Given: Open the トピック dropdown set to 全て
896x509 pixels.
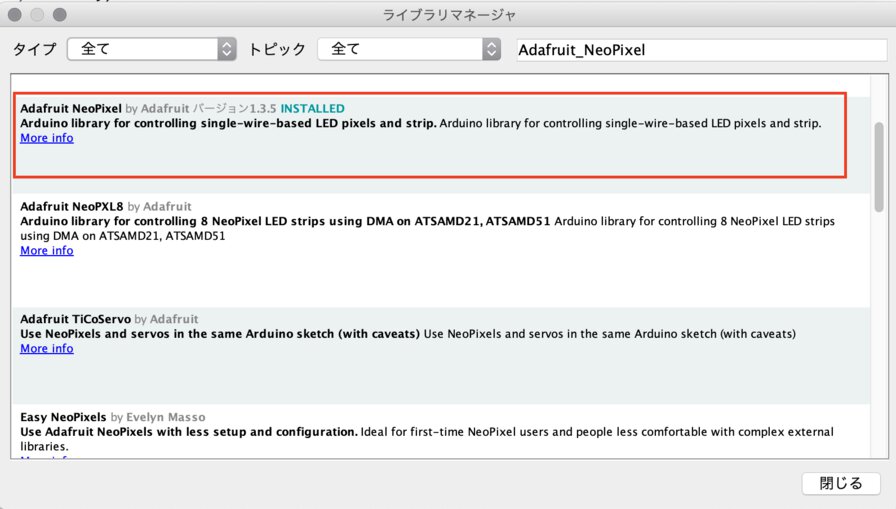Looking at the screenshot, I should [x=409, y=49].
